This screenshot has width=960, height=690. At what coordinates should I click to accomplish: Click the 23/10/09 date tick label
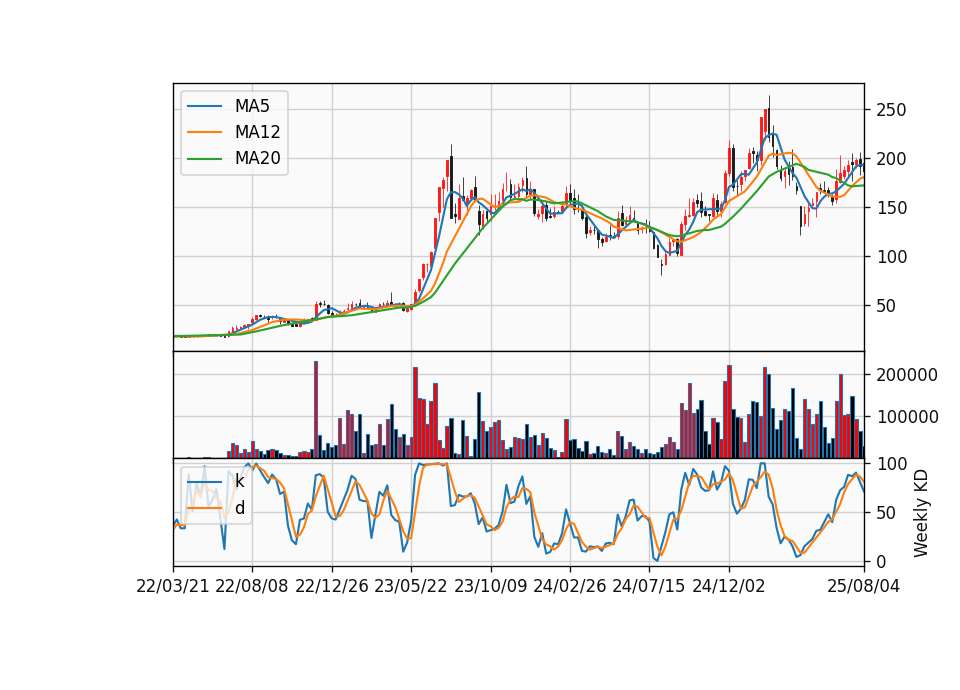[x=490, y=586]
